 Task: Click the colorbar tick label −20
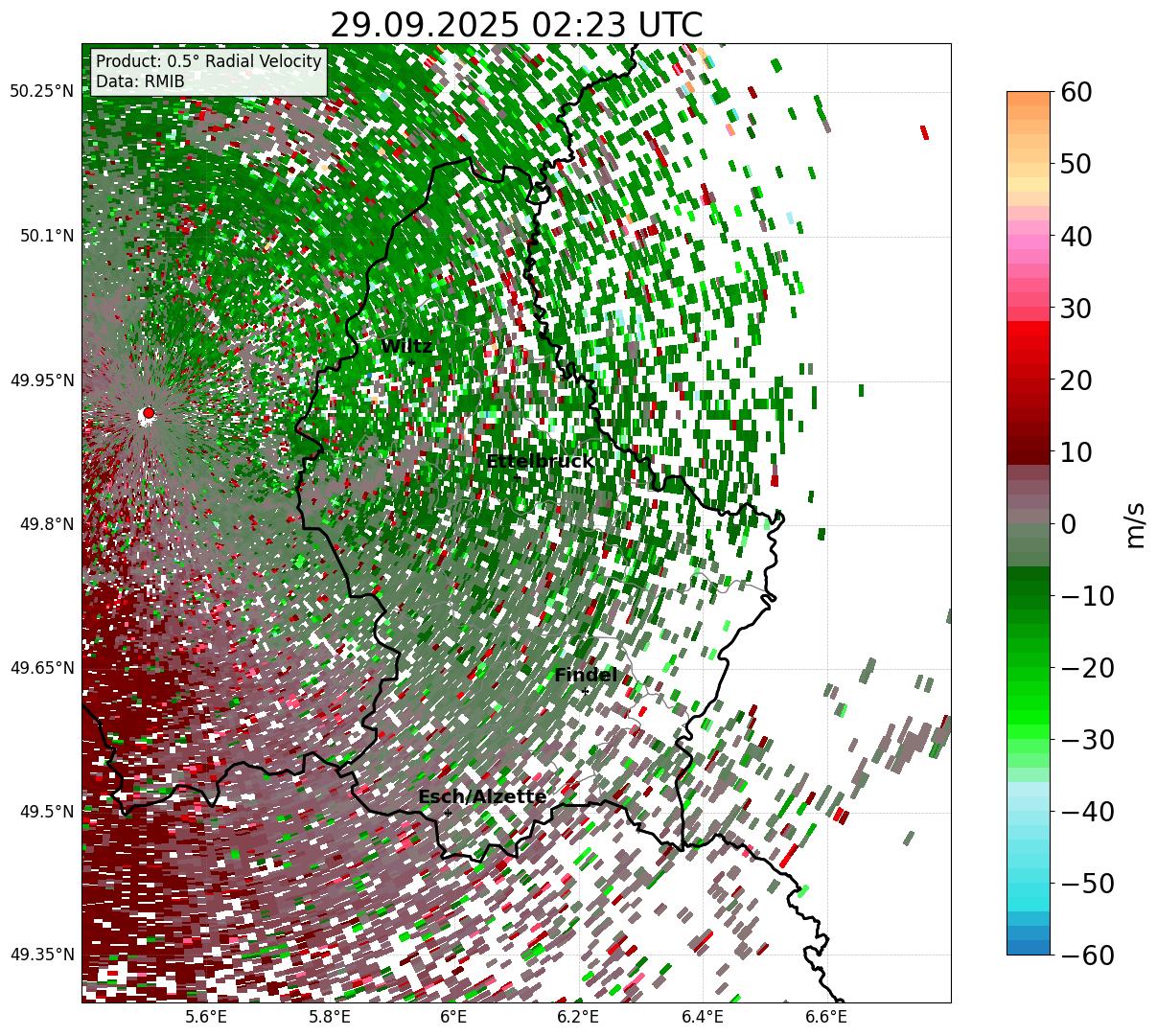point(1086,668)
